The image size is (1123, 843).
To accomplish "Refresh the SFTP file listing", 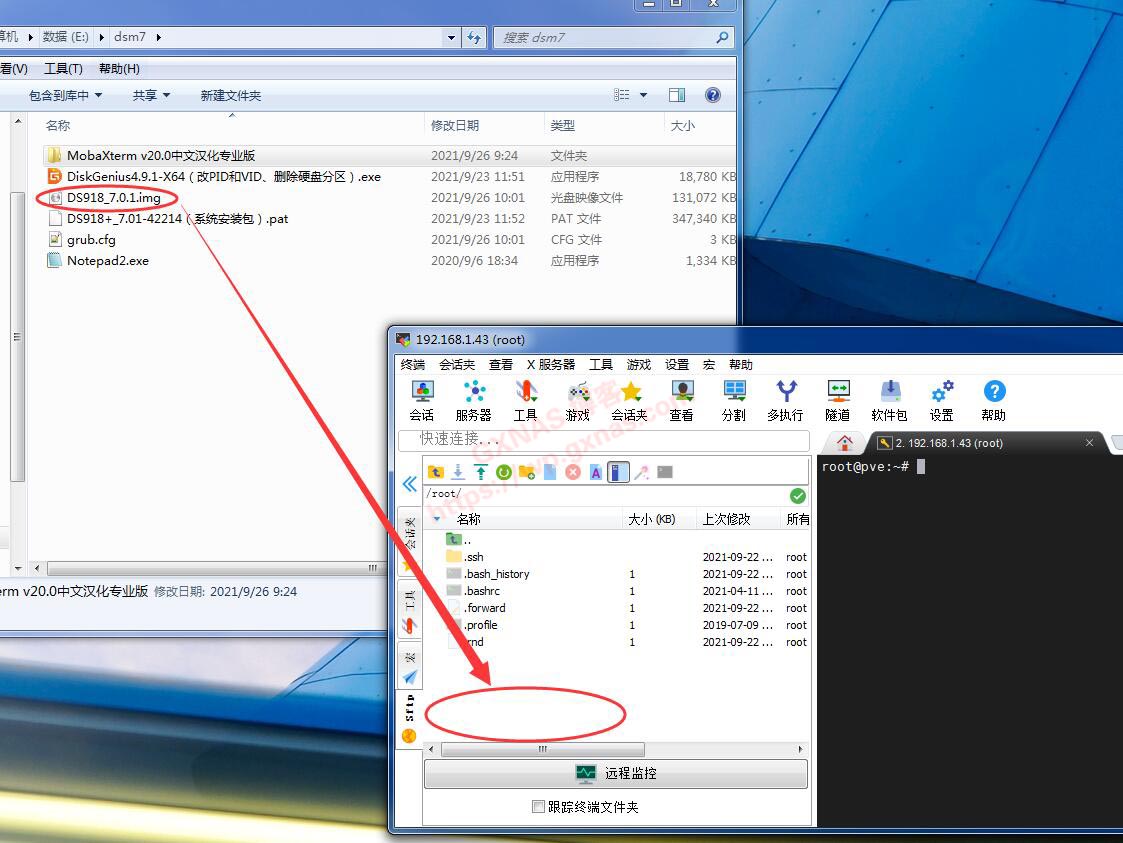I will tap(505, 471).
